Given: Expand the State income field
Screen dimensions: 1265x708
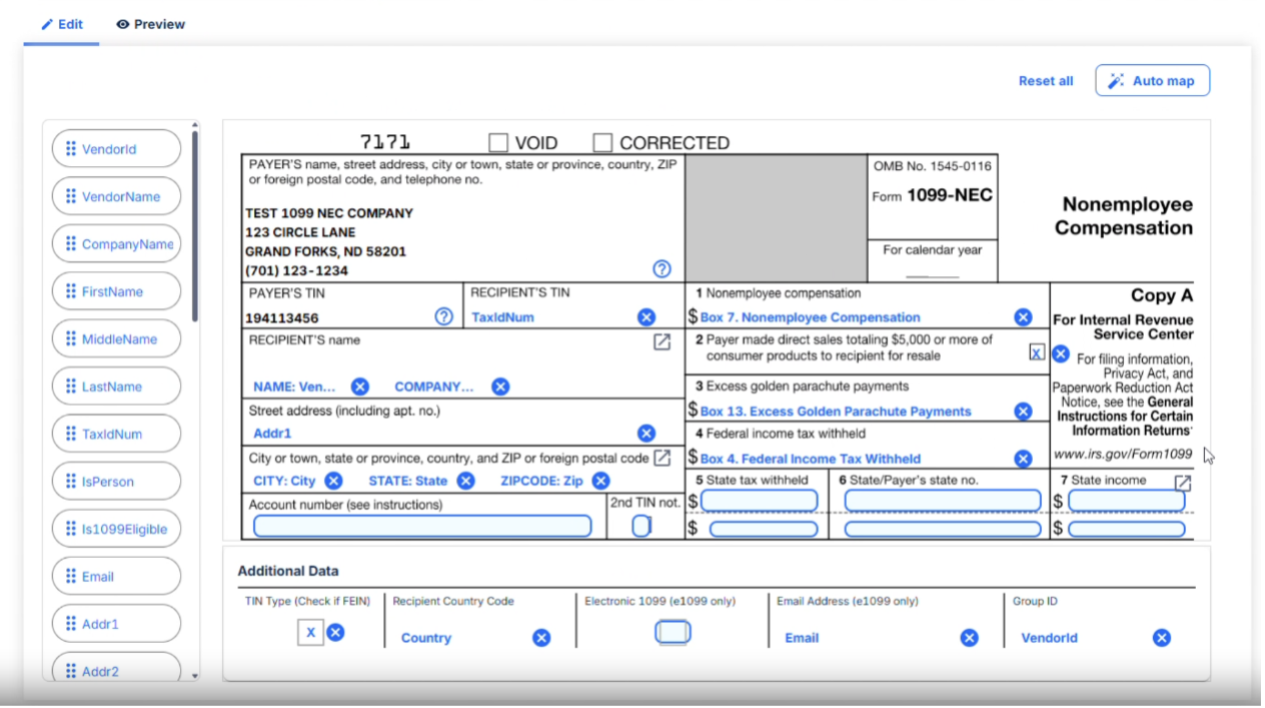Looking at the screenshot, I should pos(1183,482).
